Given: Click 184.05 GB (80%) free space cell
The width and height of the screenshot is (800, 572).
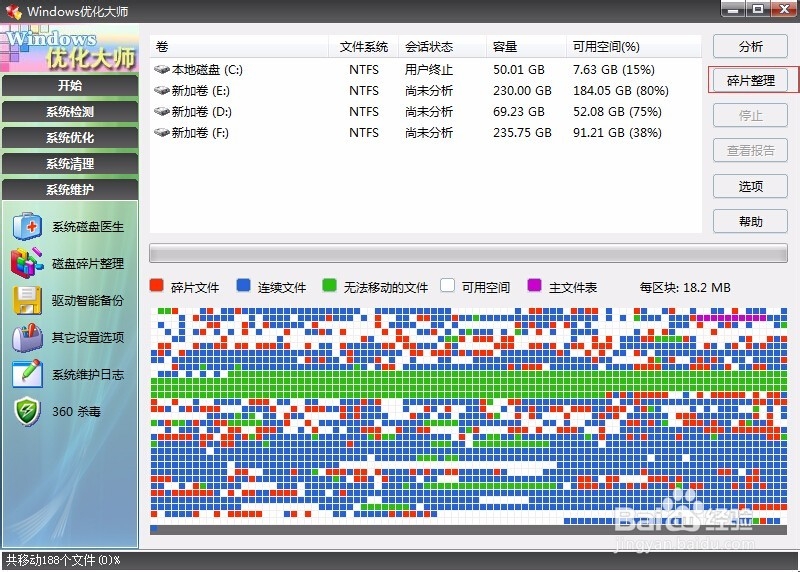Looking at the screenshot, I should point(620,90).
